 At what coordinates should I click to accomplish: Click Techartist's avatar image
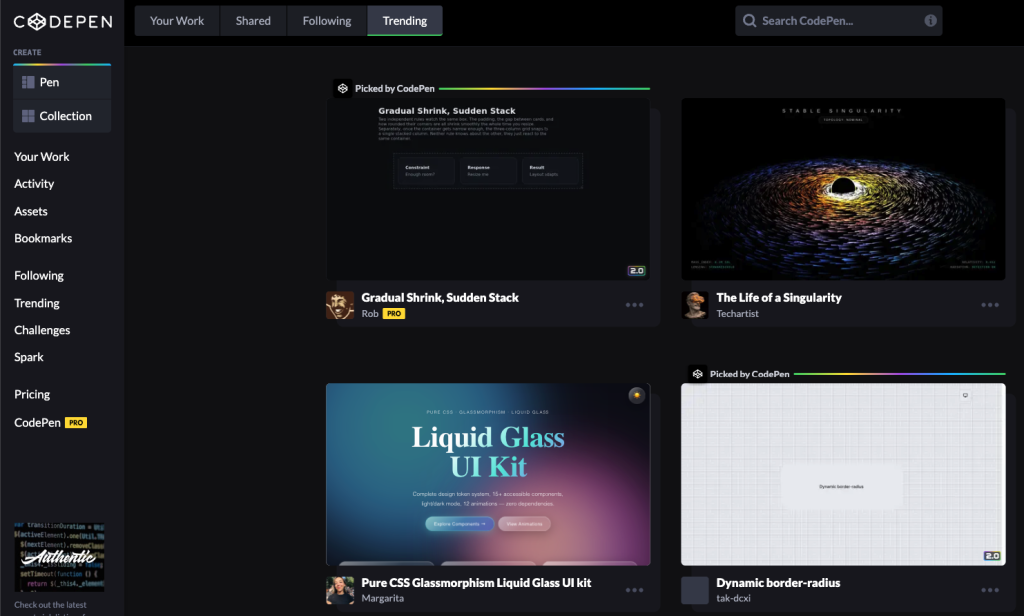pyautogui.click(x=695, y=305)
